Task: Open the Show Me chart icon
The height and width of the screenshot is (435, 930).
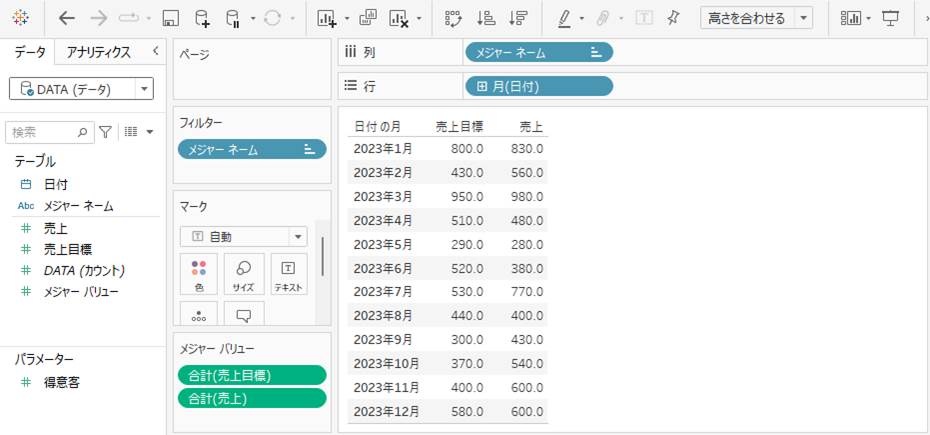Action: (x=851, y=18)
